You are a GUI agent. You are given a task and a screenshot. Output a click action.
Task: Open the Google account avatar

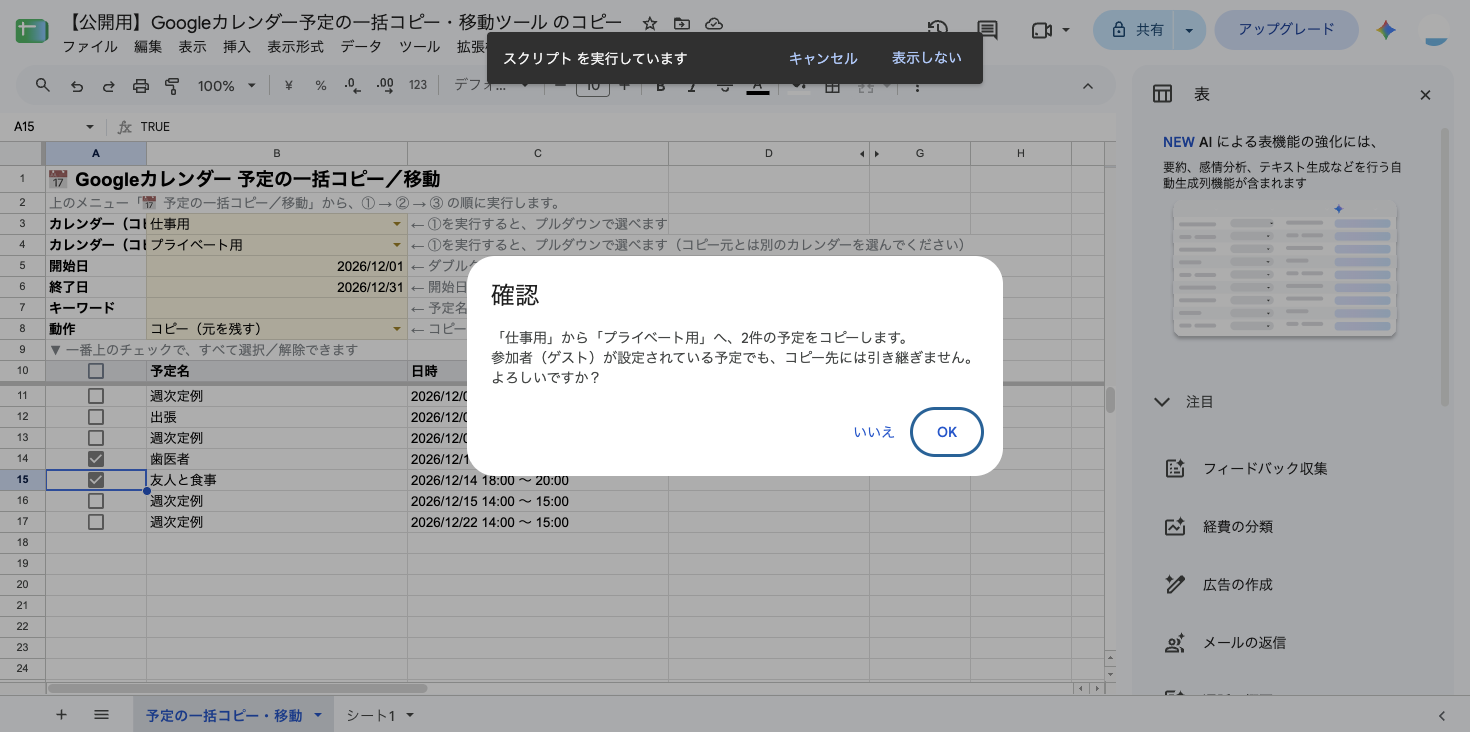[1435, 30]
